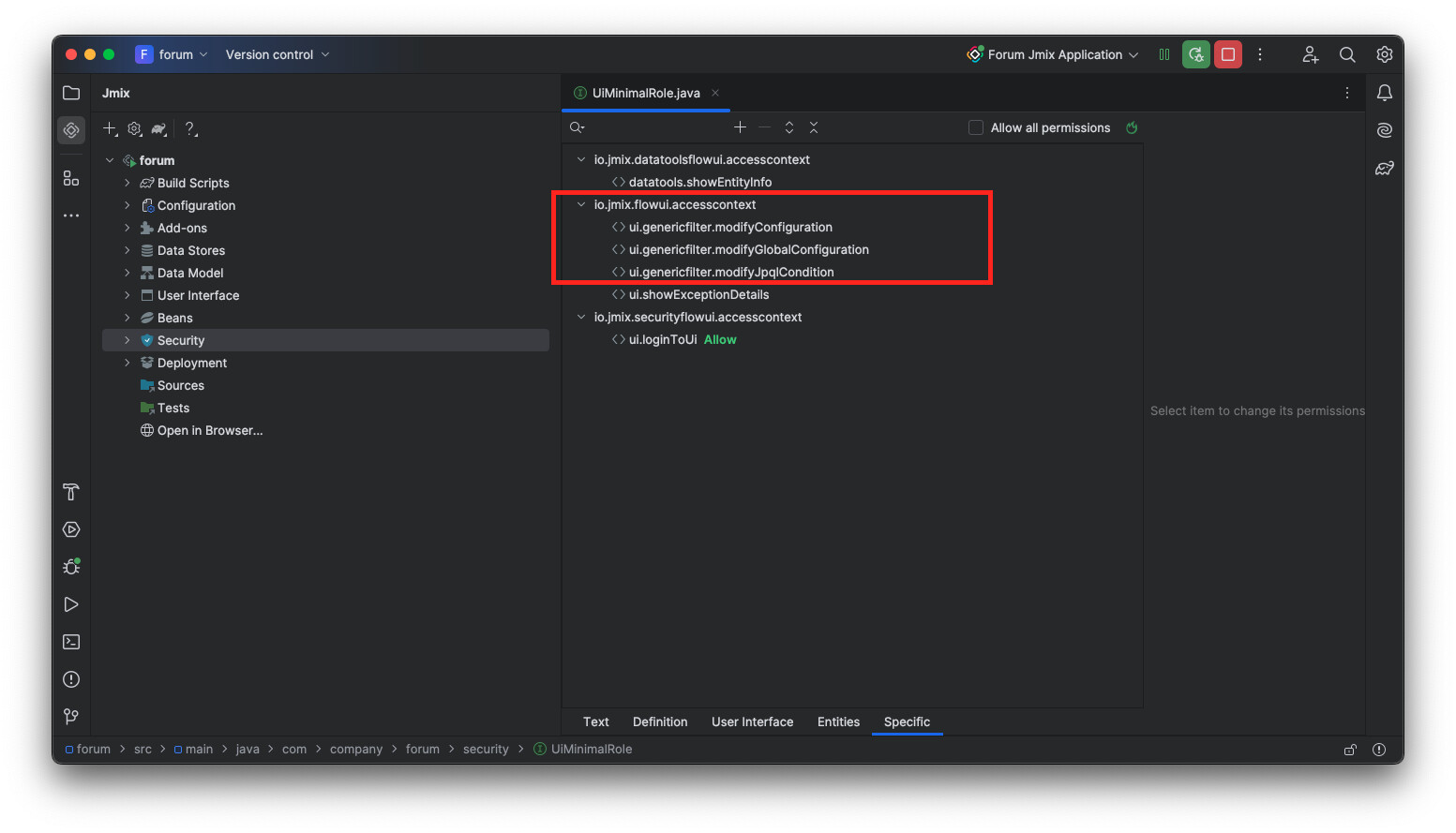This screenshot has height=833, width=1456.
Task: Switch to the User Interface tab
Action: (753, 721)
